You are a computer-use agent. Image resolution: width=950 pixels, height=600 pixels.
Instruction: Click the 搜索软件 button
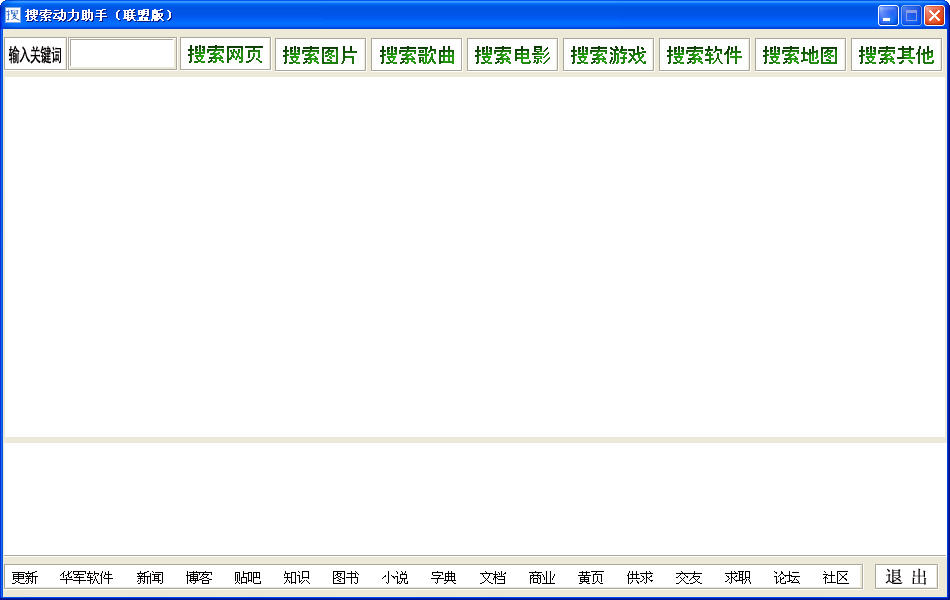(705, 55)
